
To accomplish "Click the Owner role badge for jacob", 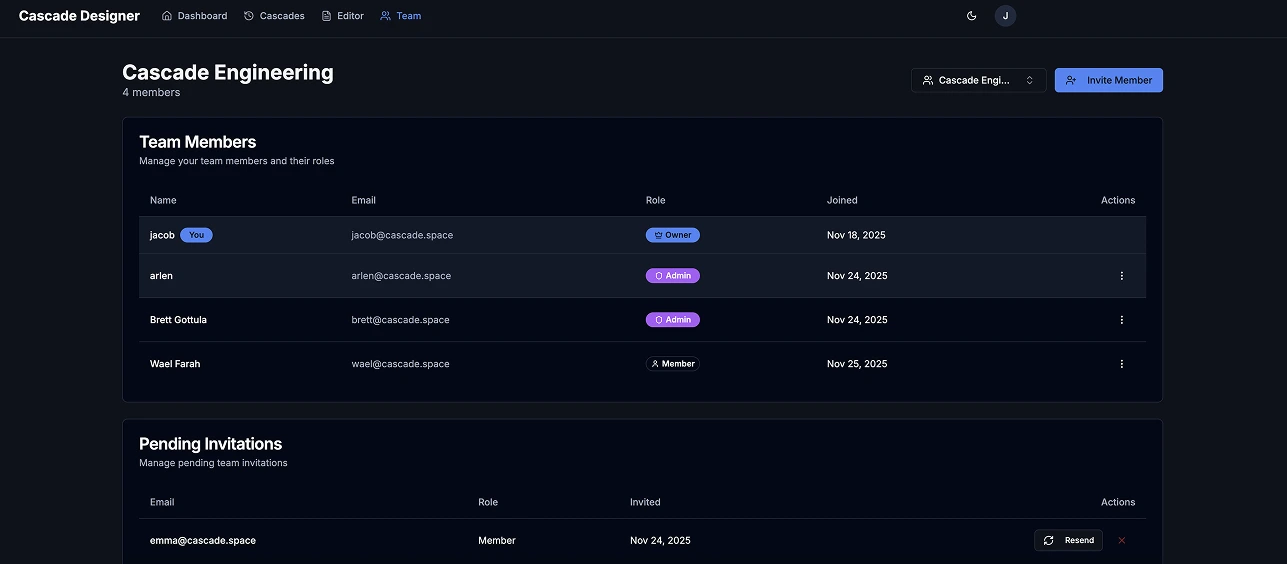I will coord(672,235).
